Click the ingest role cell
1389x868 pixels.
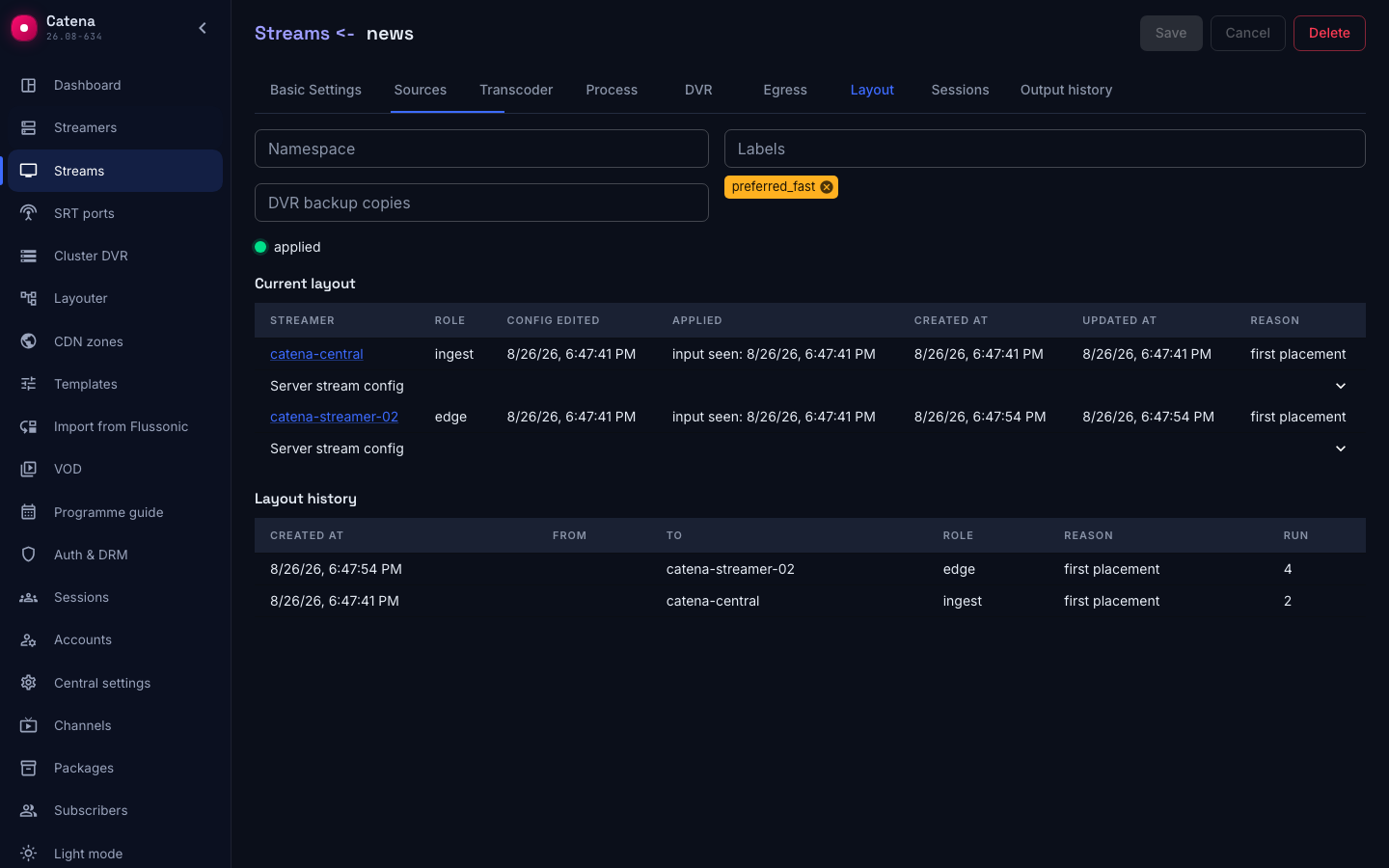[x=453, y=354]
